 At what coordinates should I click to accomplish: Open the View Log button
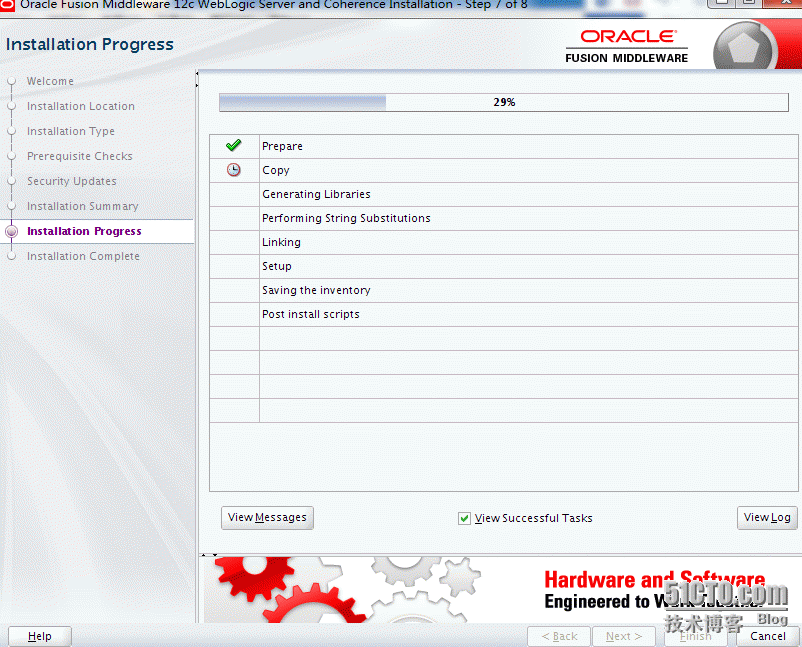tap(767, 518)
